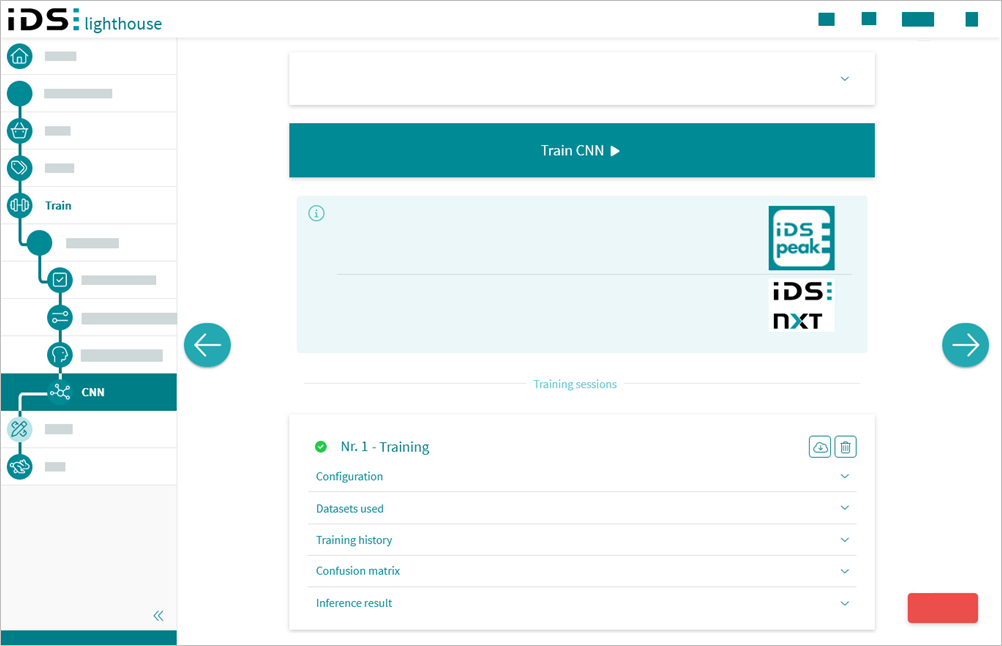
Task: Collapse the sidebar with the double-arrow control
Action: [158, 615]
